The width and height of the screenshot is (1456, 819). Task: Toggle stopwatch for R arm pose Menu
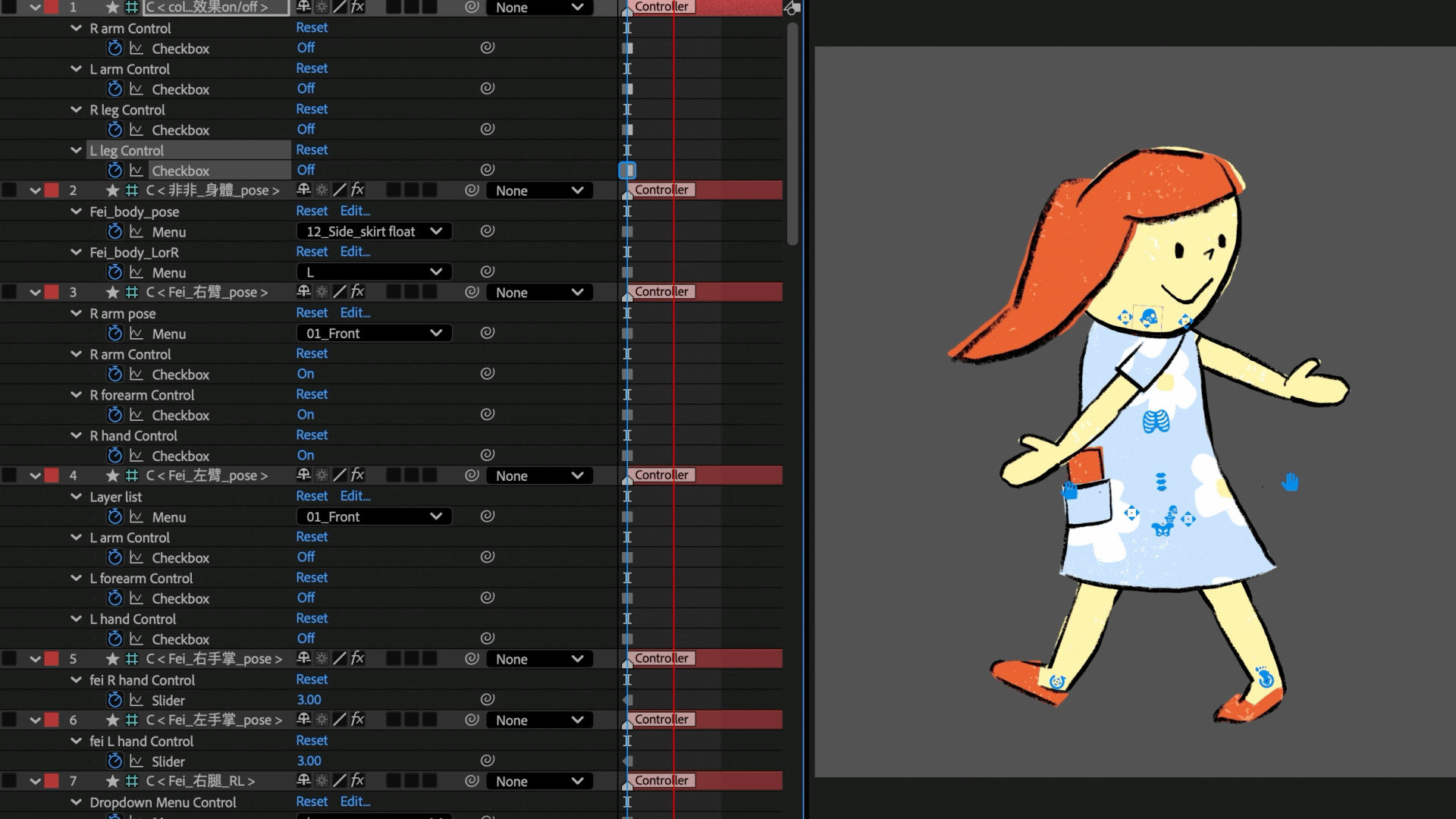point(115,334)
